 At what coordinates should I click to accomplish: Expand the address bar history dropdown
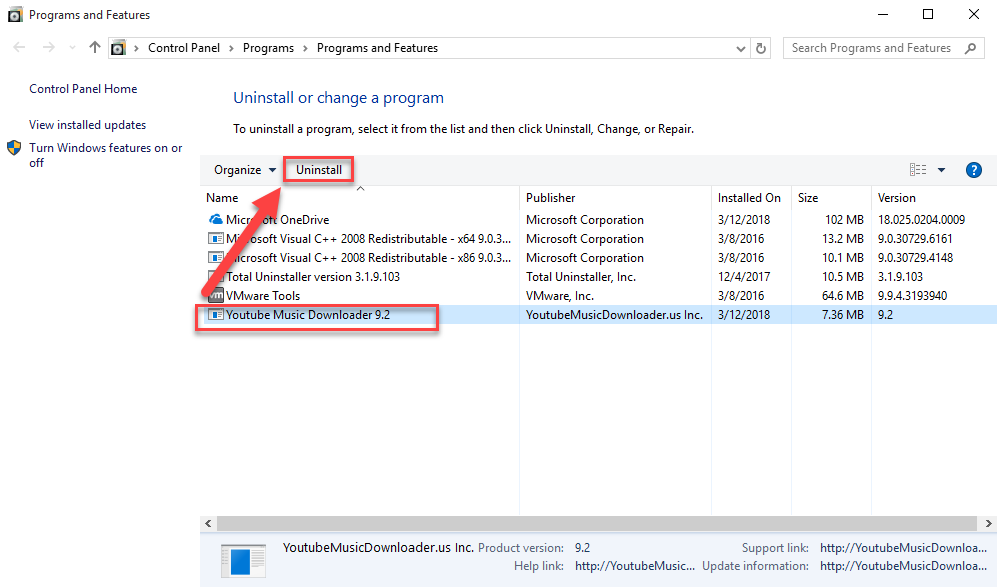tap(740, 48)
